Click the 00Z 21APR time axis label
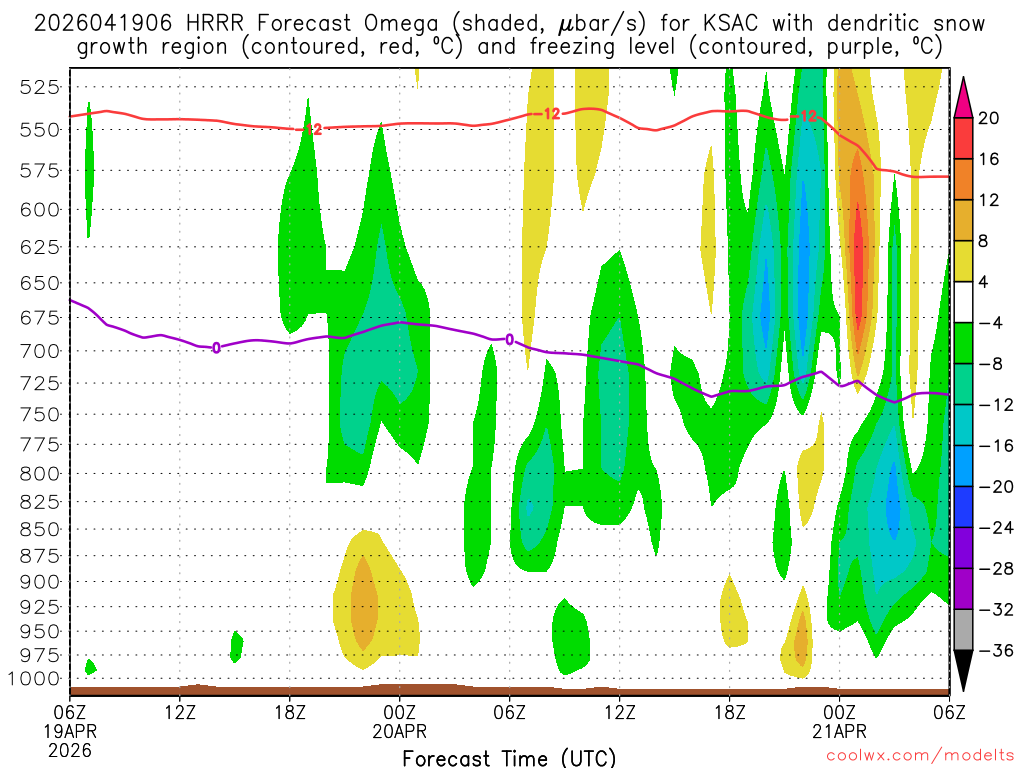 (839, 721)
